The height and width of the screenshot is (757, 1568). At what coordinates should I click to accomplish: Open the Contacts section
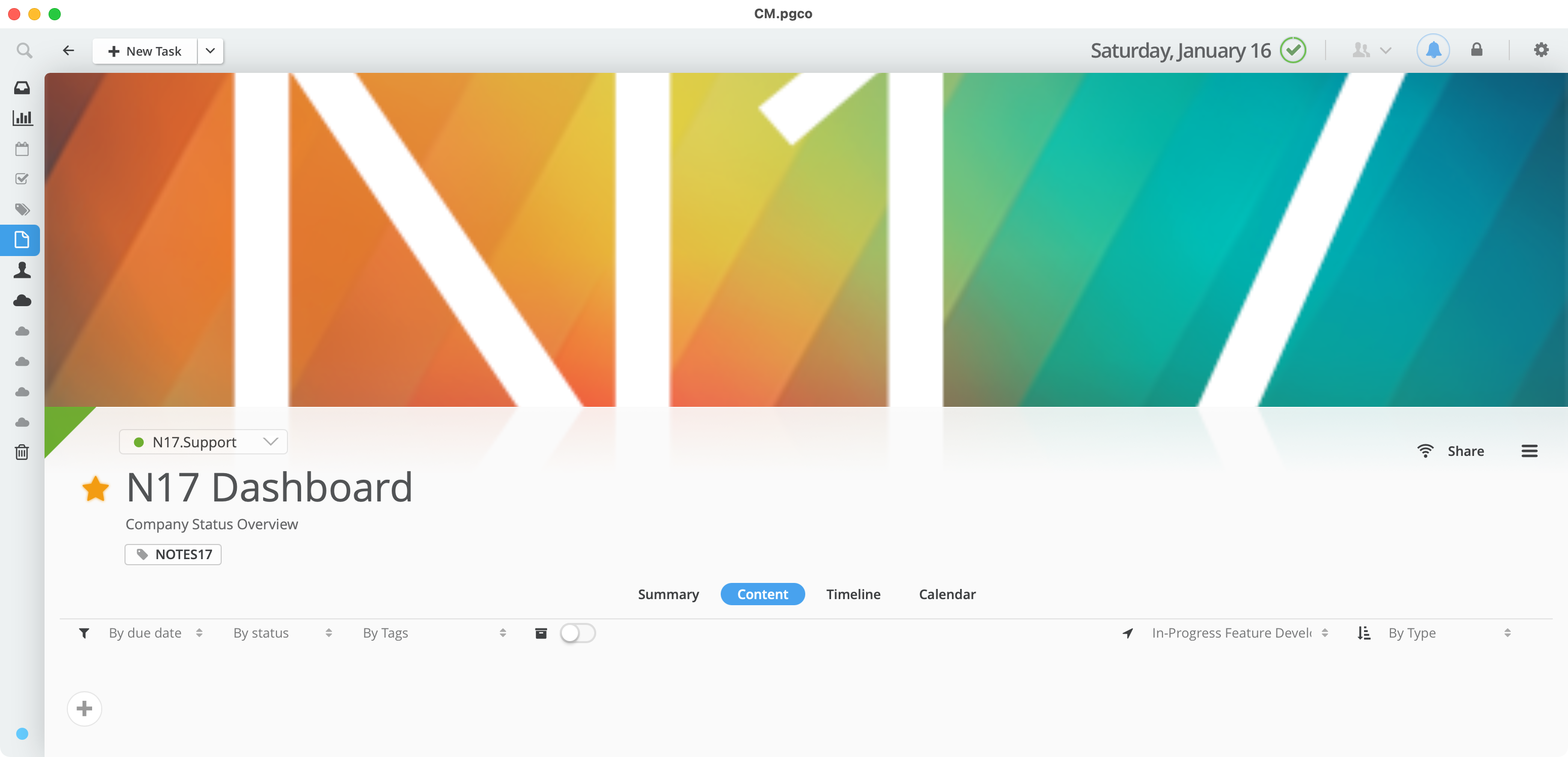coord(22,270)
